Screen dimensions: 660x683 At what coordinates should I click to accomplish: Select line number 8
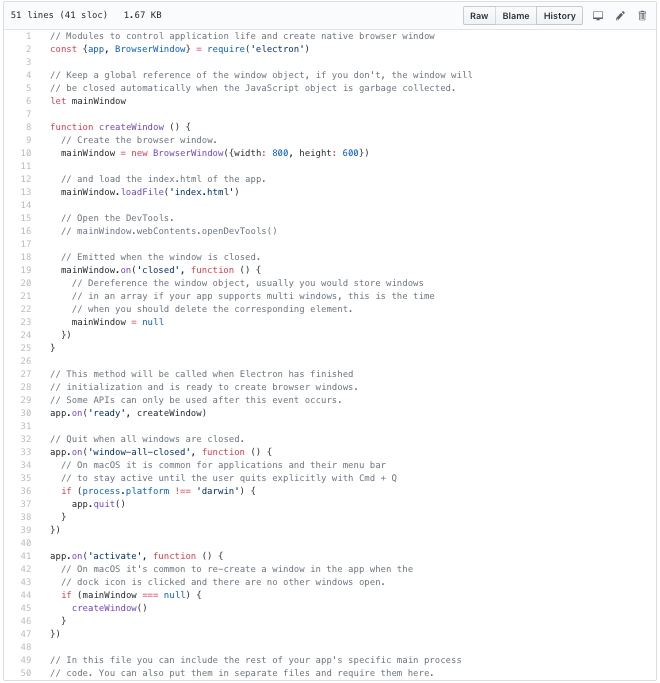(28, 127)
